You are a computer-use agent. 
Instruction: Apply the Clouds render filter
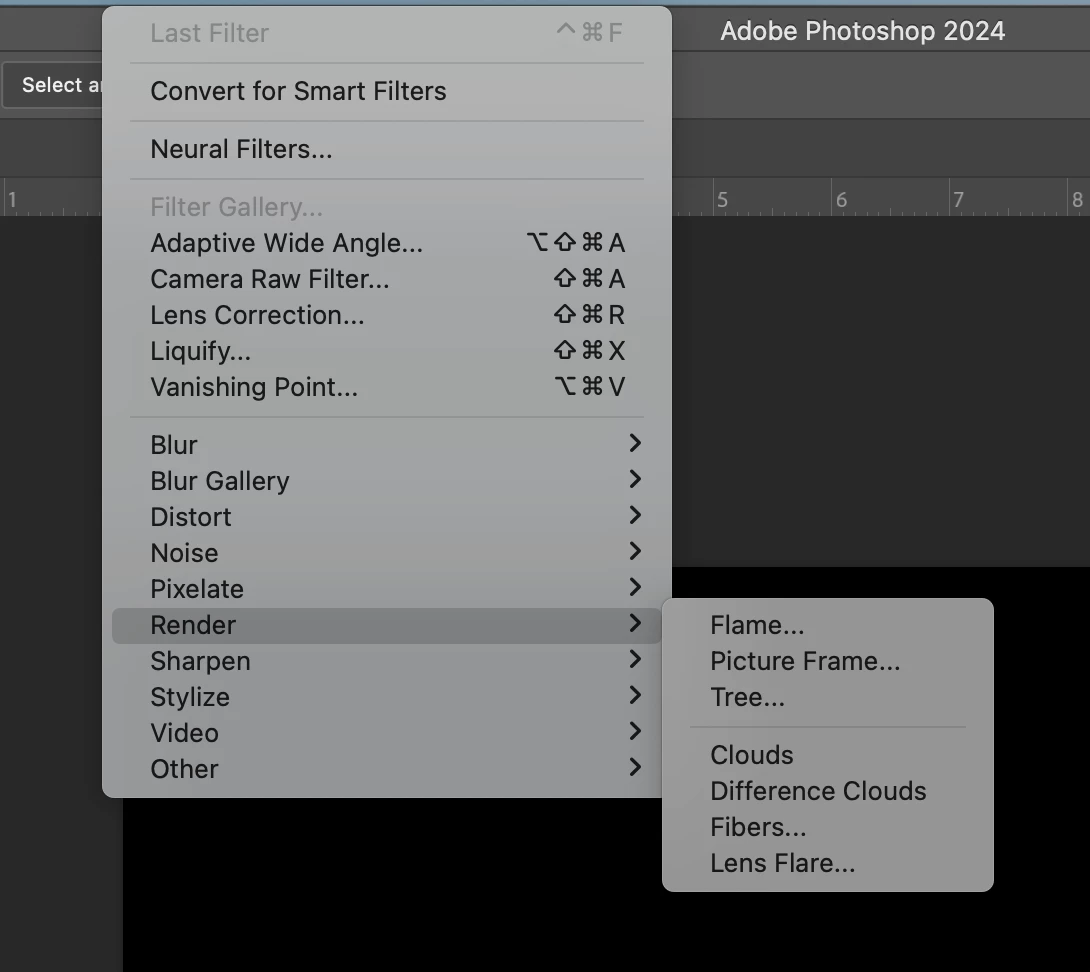[828, 754]
